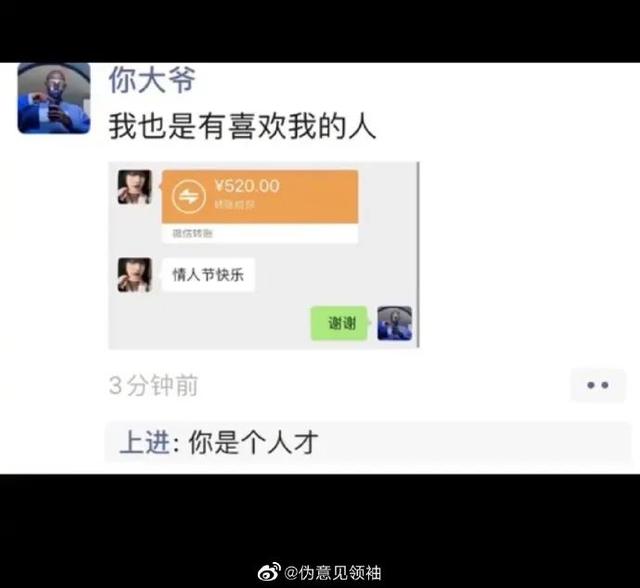640x588 pixels.
Task: Tap the 你大爷 username link
Action: coord(152,80)
